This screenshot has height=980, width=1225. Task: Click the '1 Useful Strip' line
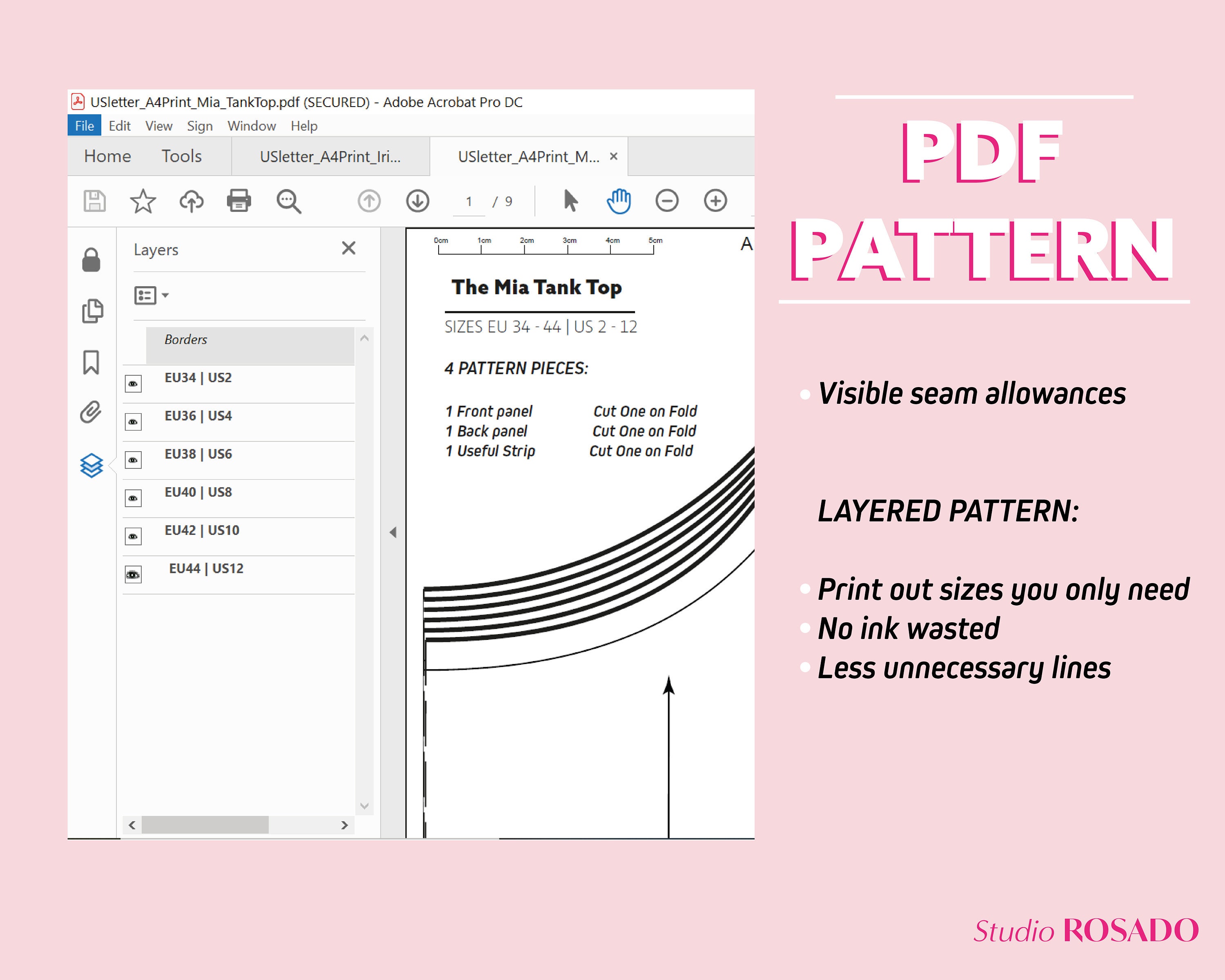(490, 451)
